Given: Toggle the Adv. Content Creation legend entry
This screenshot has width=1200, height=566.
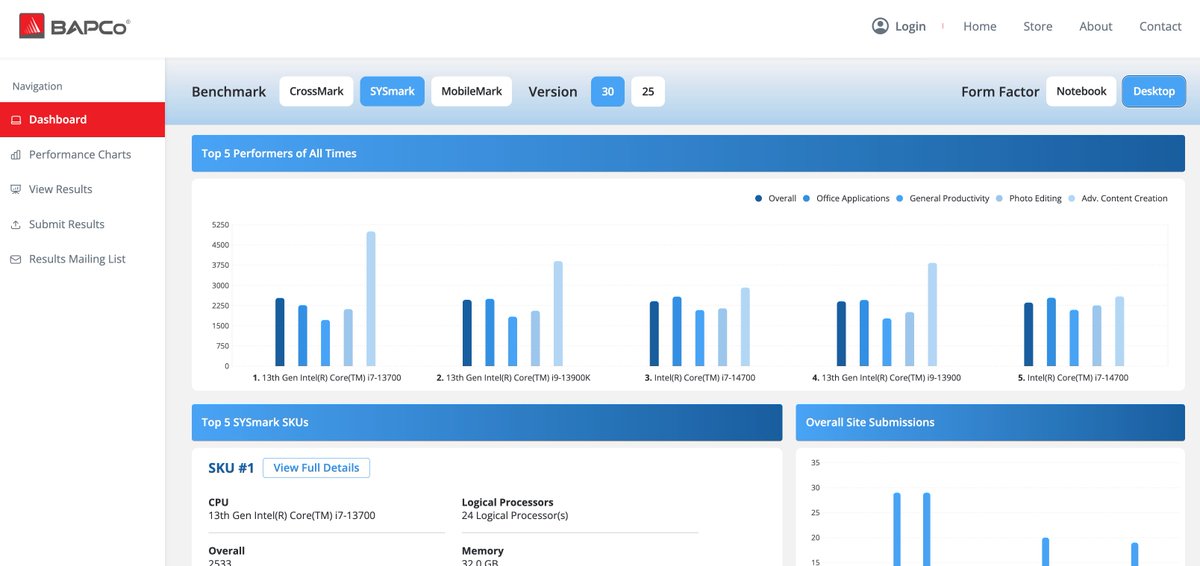Looking at the screenshot, I should coord(1118,198).
